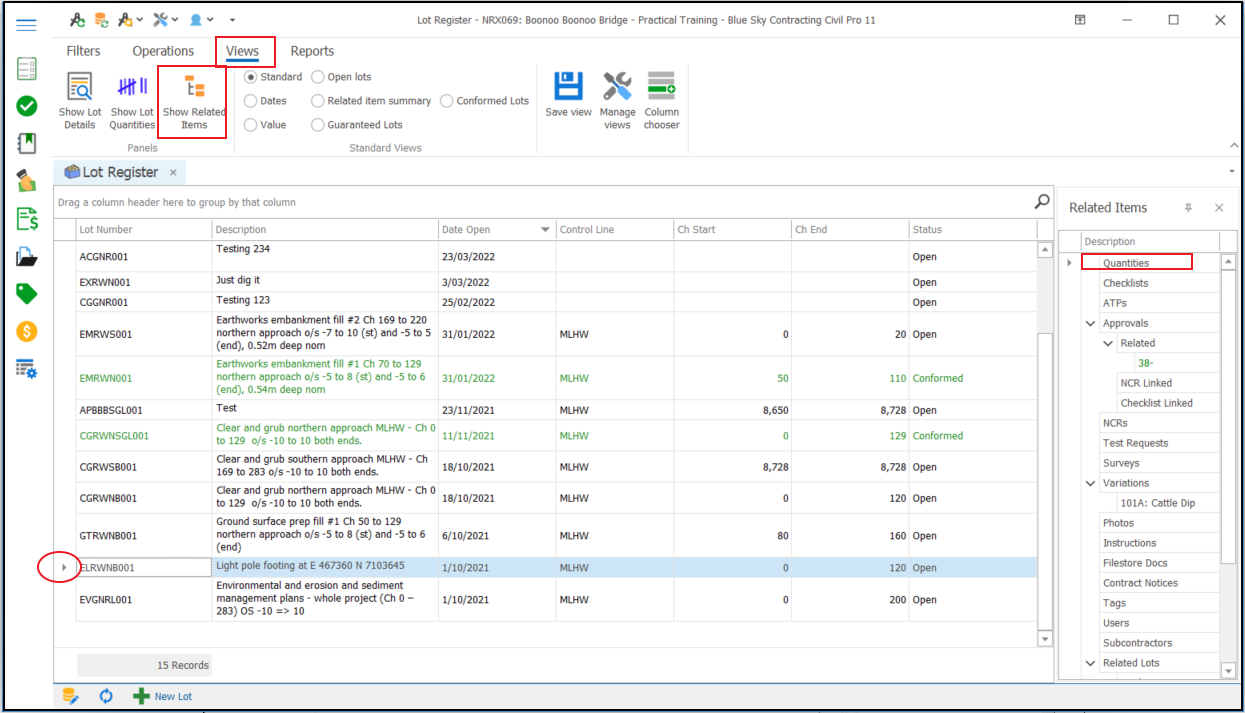Select the Open lots radio button
Screen dimensions: 1245x713
point(318,77)
